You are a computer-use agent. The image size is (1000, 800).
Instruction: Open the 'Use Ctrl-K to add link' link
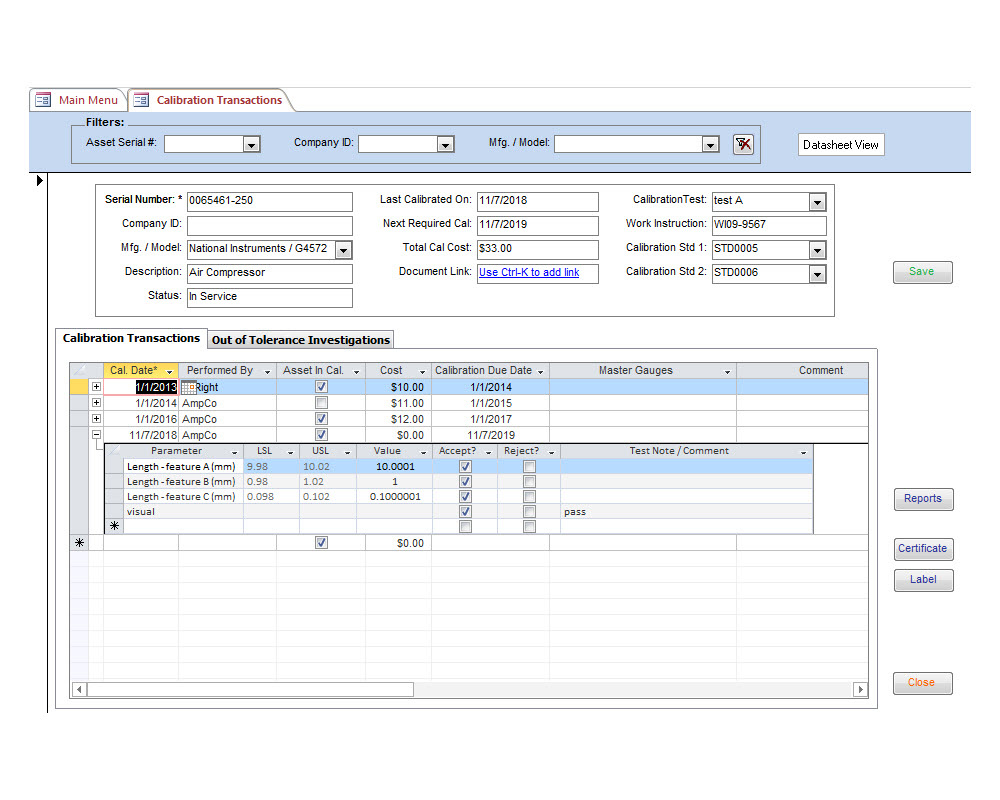pos(529,272)
